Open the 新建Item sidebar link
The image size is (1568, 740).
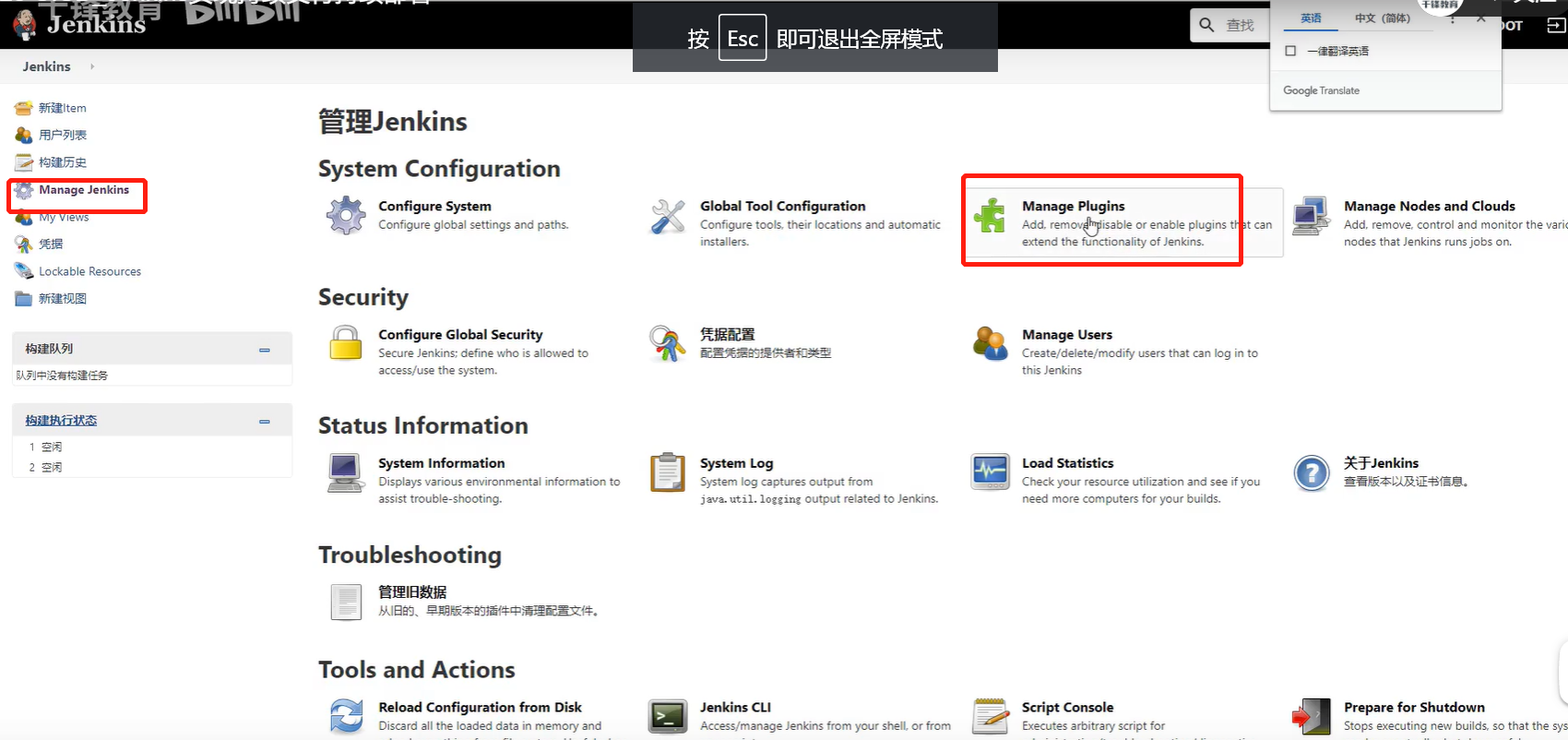62,108
